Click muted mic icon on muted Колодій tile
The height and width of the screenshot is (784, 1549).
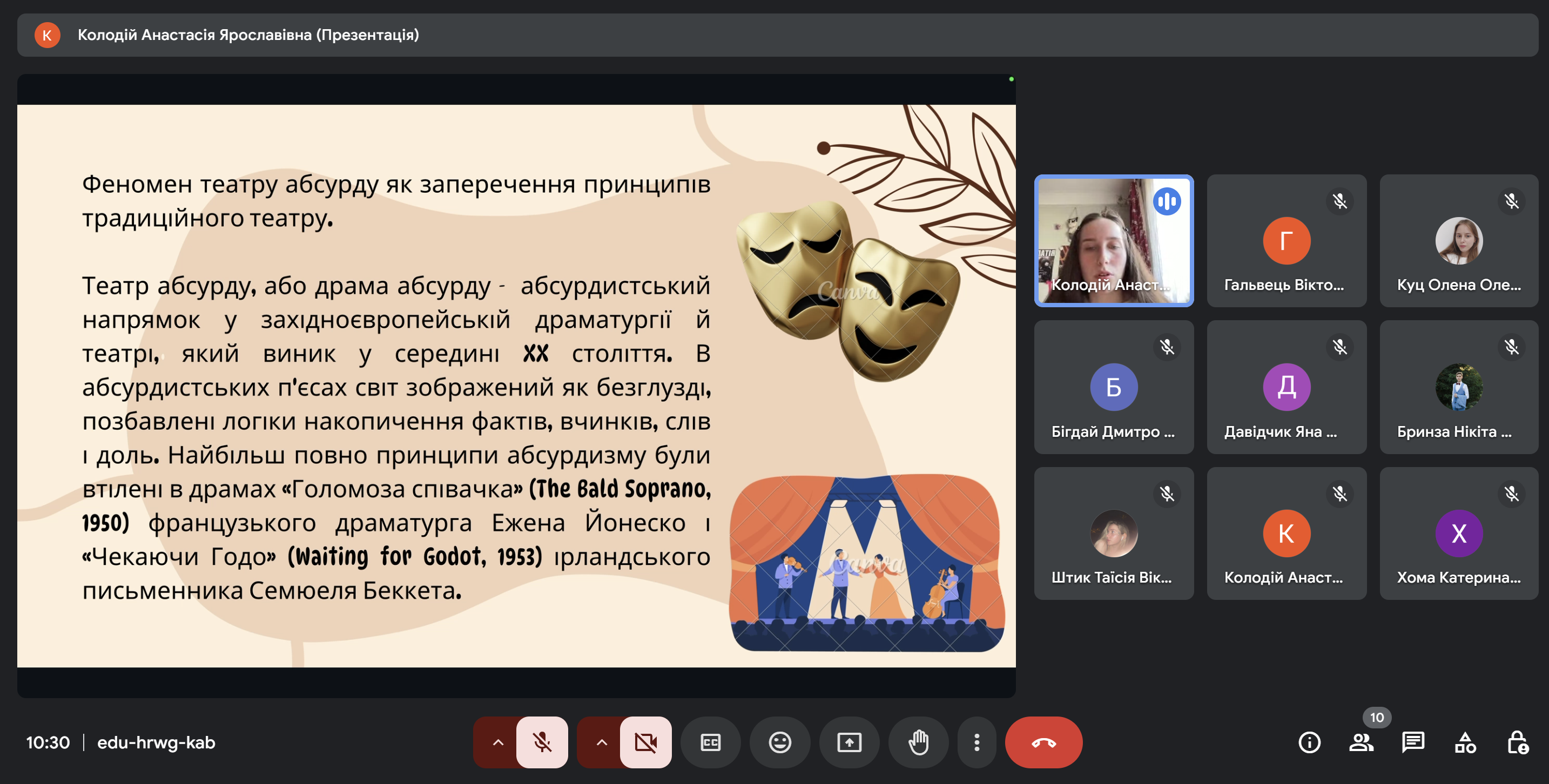tap(1339, 494)
